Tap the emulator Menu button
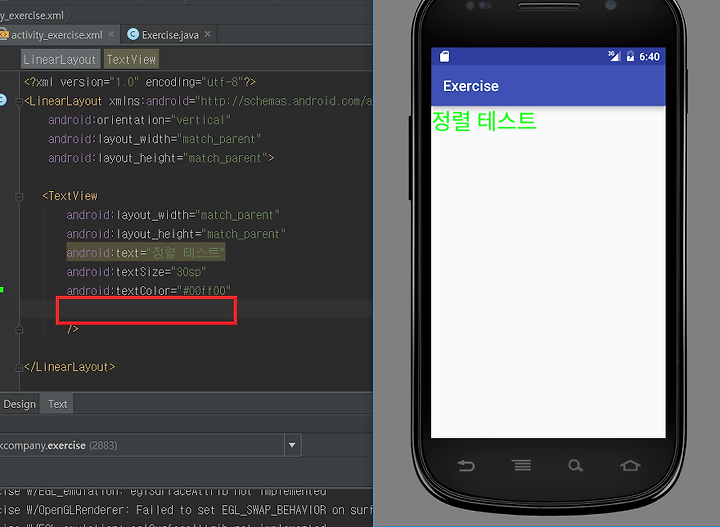The image size is (720, 527). tap(521, 465)
